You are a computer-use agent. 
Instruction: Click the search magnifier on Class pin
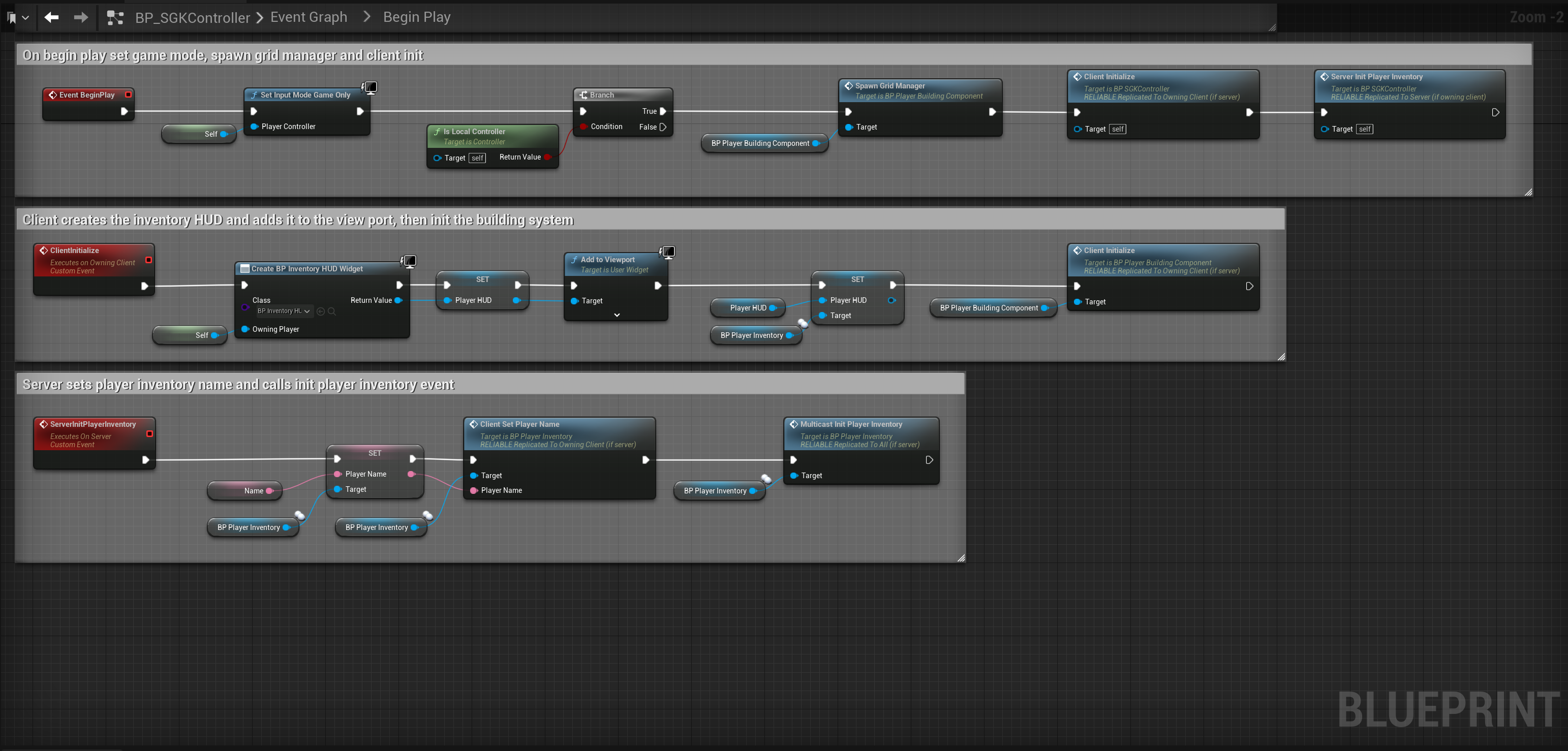[332, 311]
